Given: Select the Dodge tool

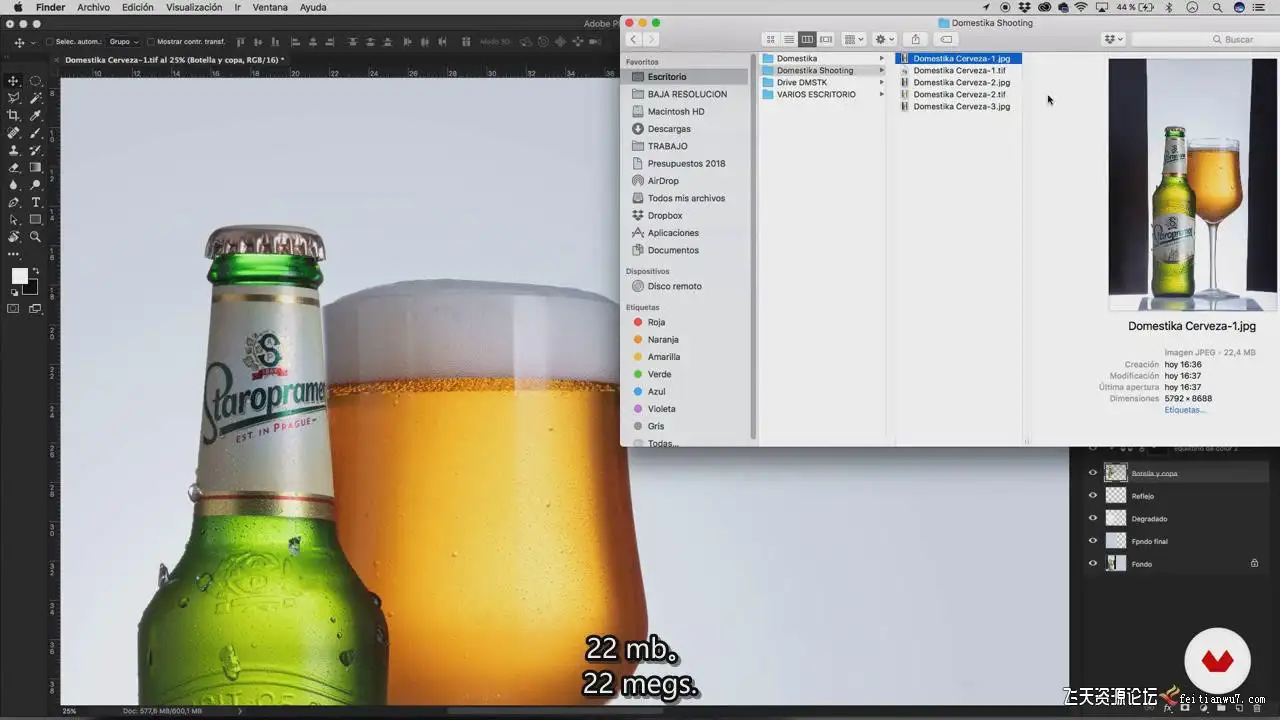Looking at the screenshot, I should pos(36,185).
